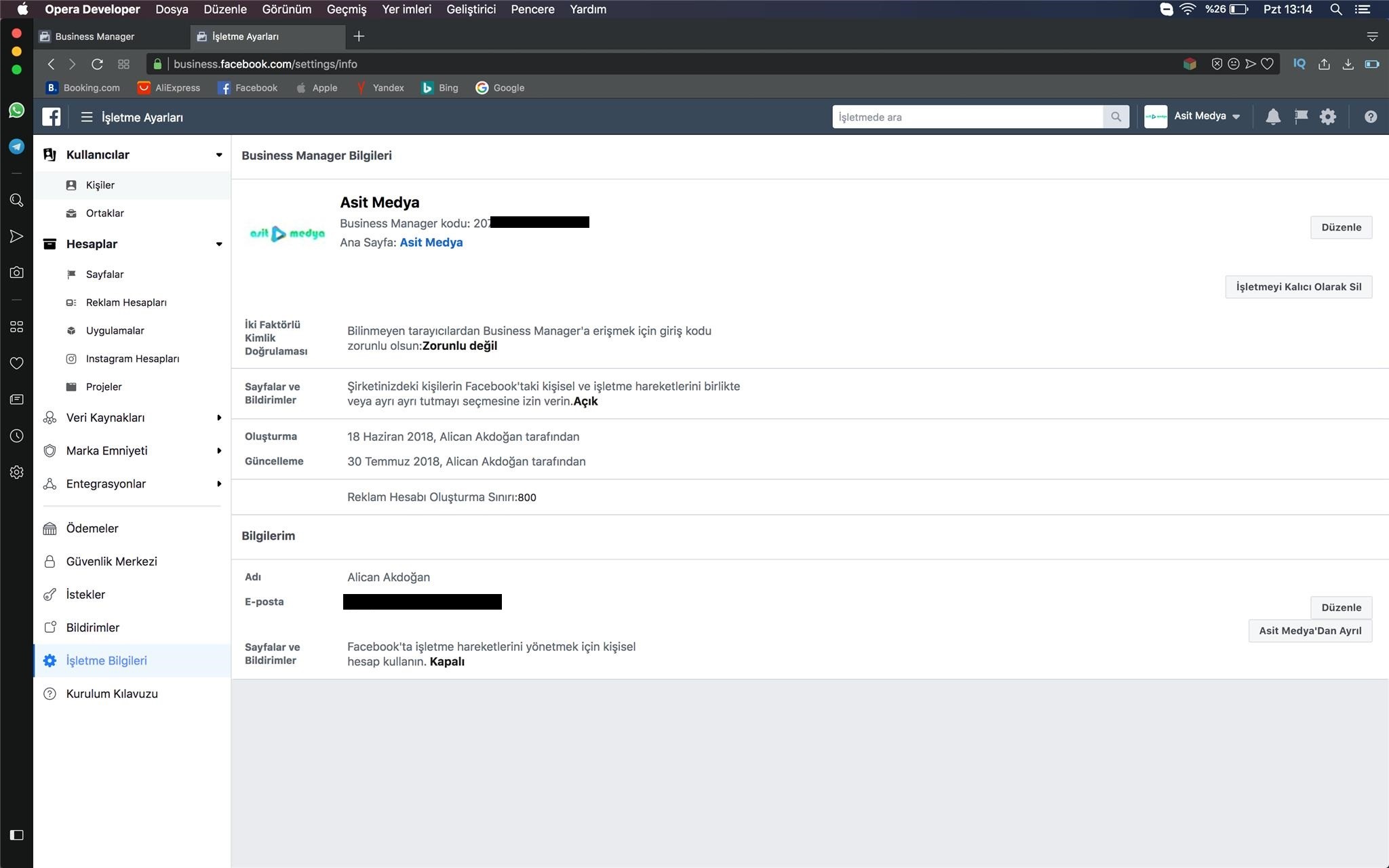Open Speed Dial from sidebar grid icon

17,327
